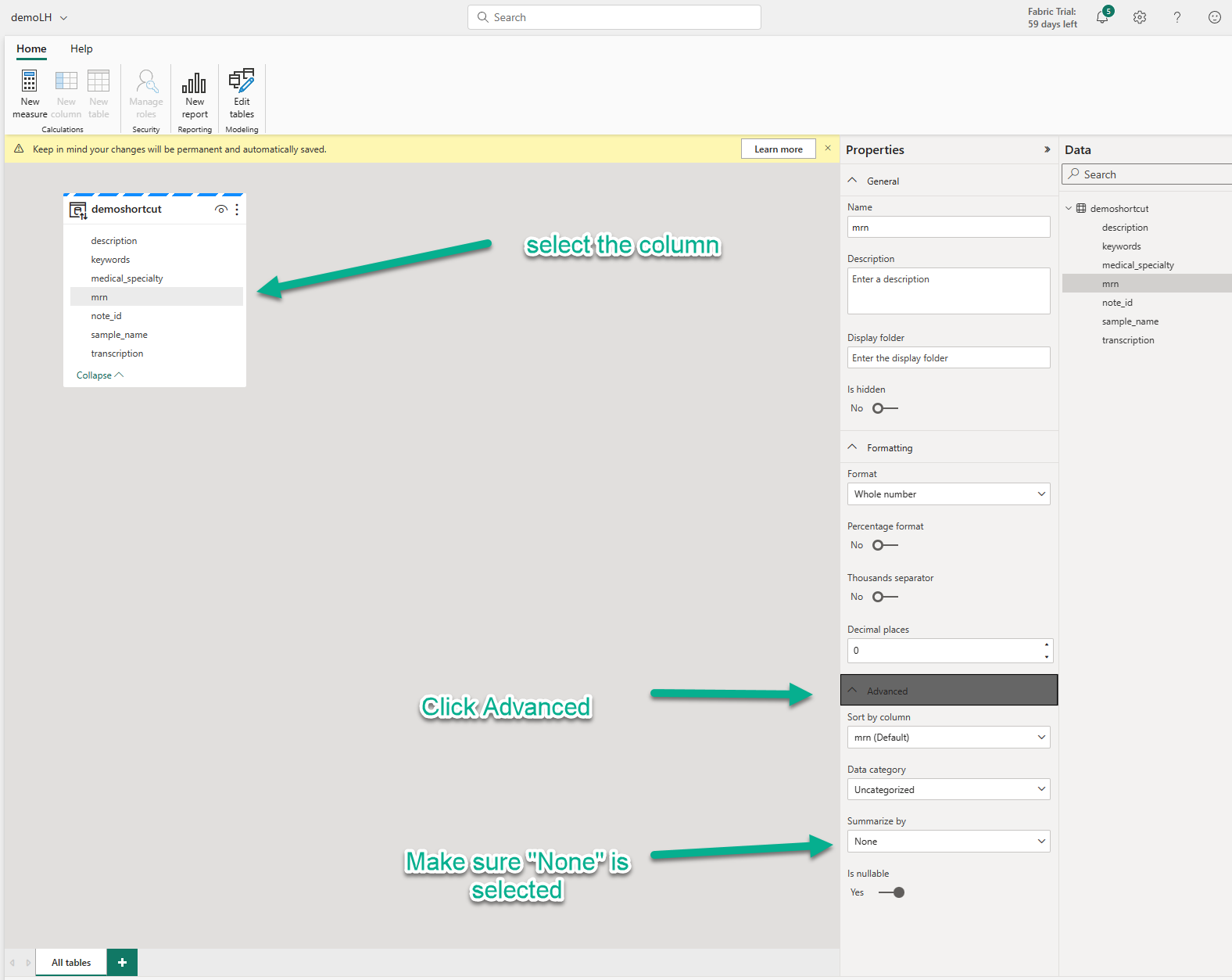1232x980 pixels.
Task: Click the Description text area
Action: (x=948, y=291)
